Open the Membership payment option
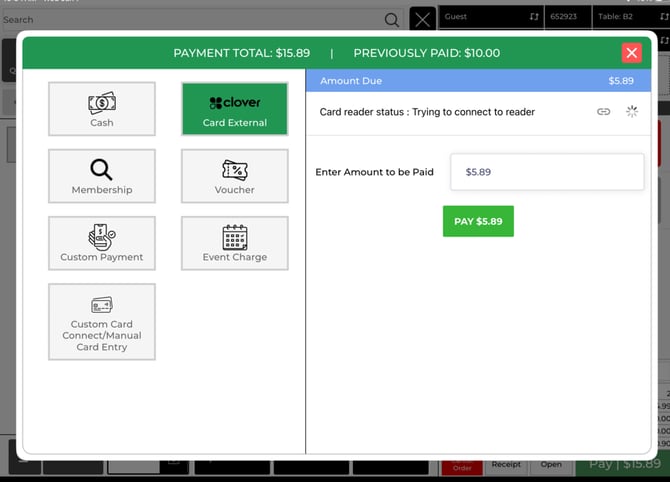Viewport: 670px width, 482px height. (x=102, y=176)
